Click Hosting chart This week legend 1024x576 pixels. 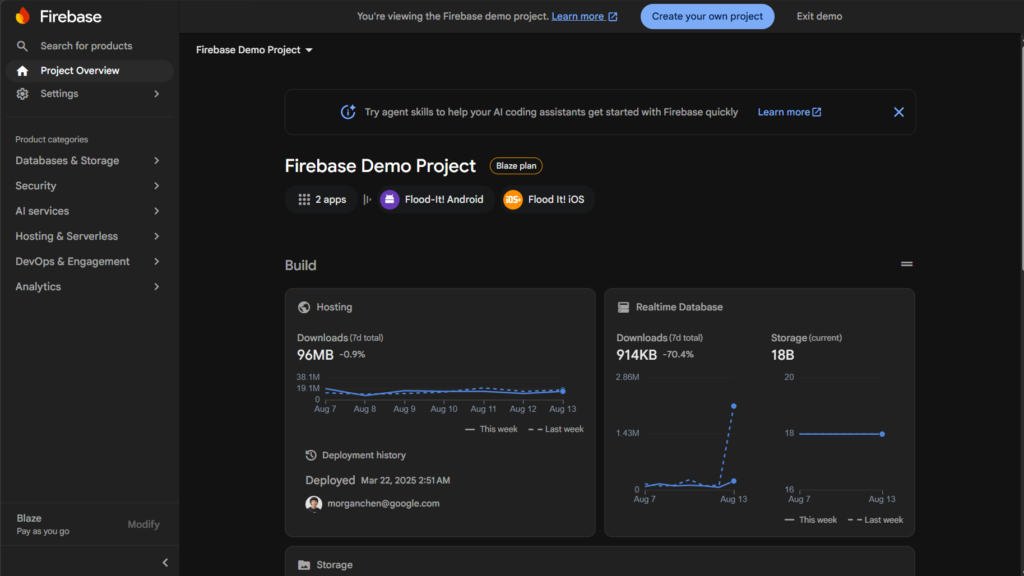491,429
